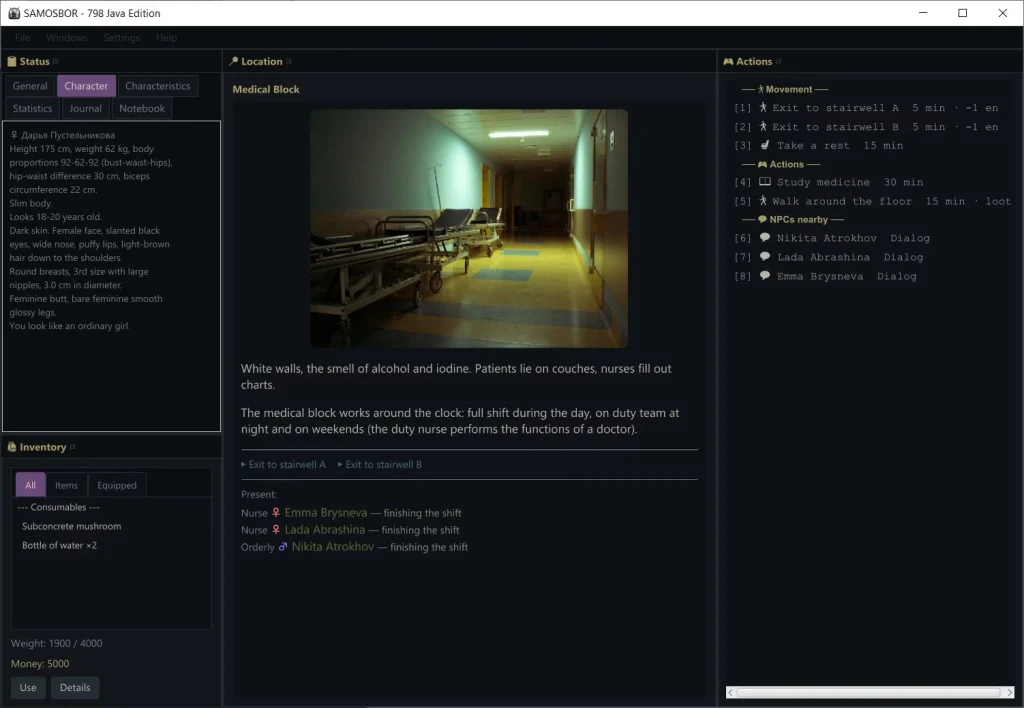Click the SAMOSBOR app icon in title bar

point(14,13)
